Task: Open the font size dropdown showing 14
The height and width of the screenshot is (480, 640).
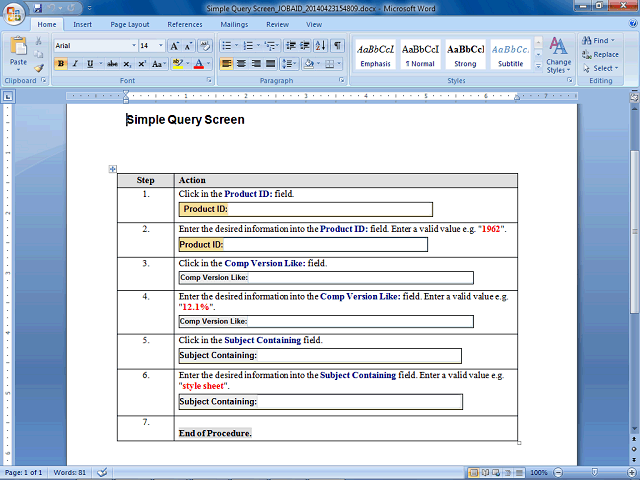Action: [160, 46]
